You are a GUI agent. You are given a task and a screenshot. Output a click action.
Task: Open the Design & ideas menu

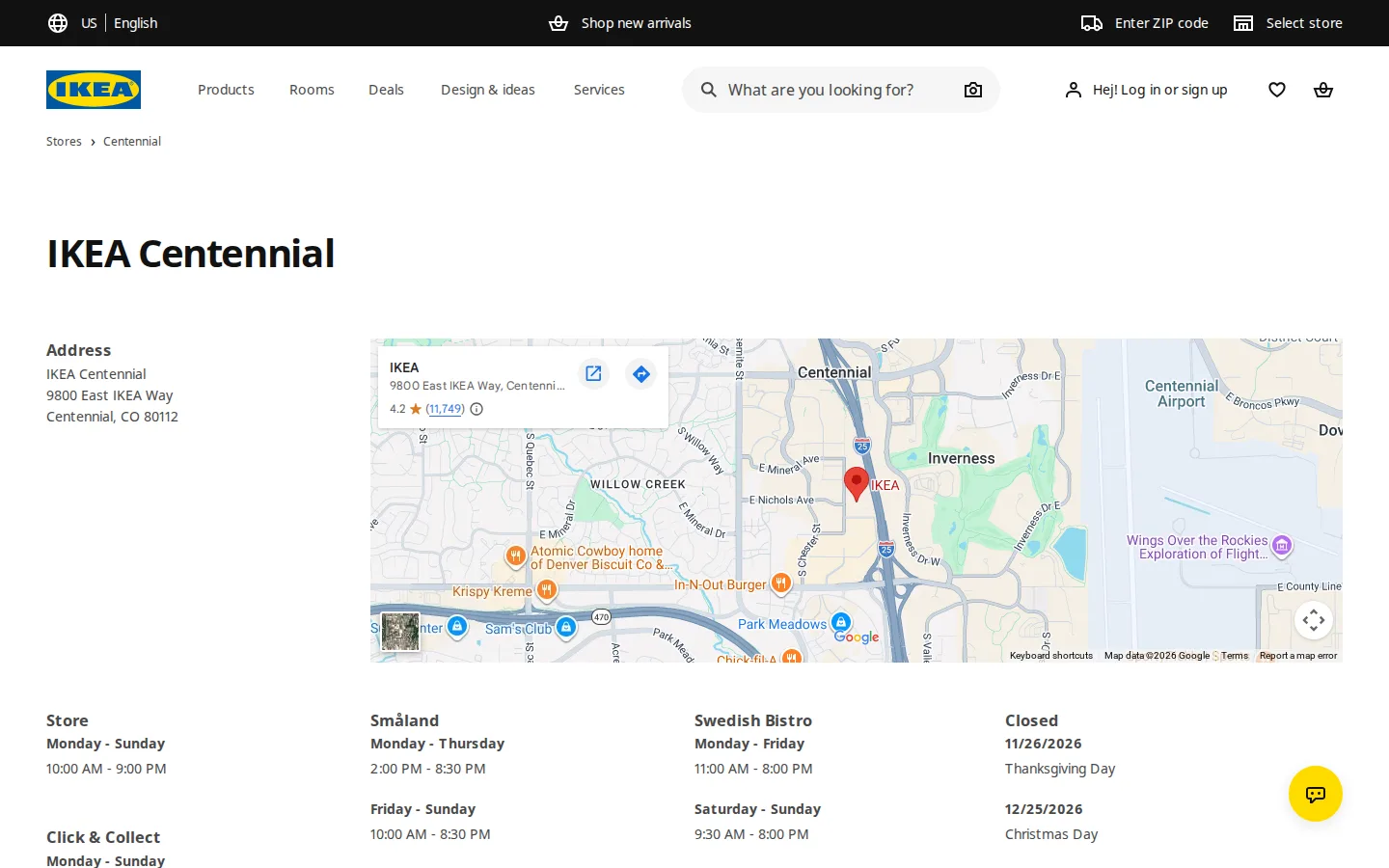(x=488, y=90)
